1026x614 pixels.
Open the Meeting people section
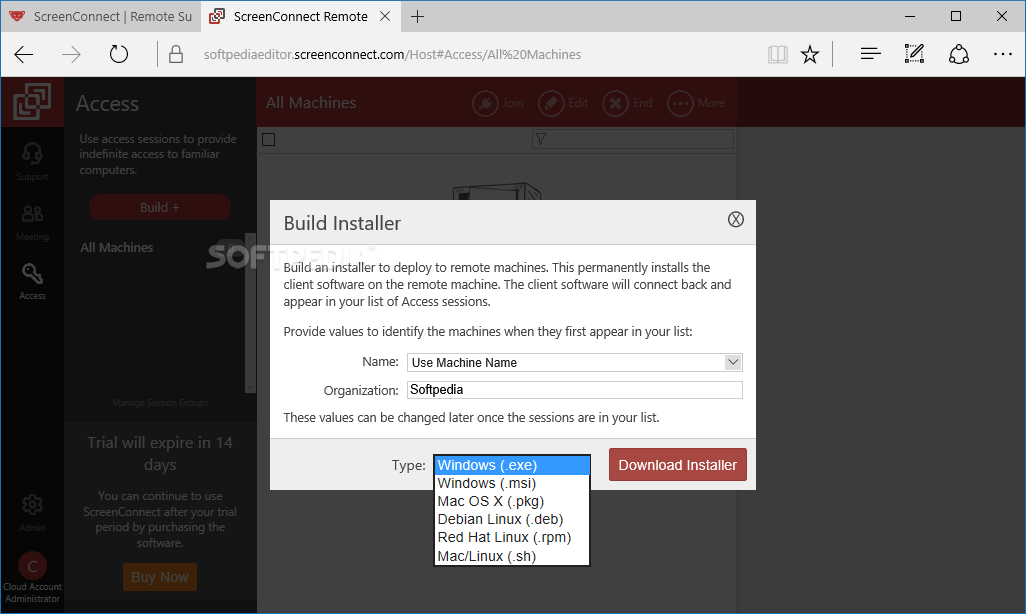(32, 223)
